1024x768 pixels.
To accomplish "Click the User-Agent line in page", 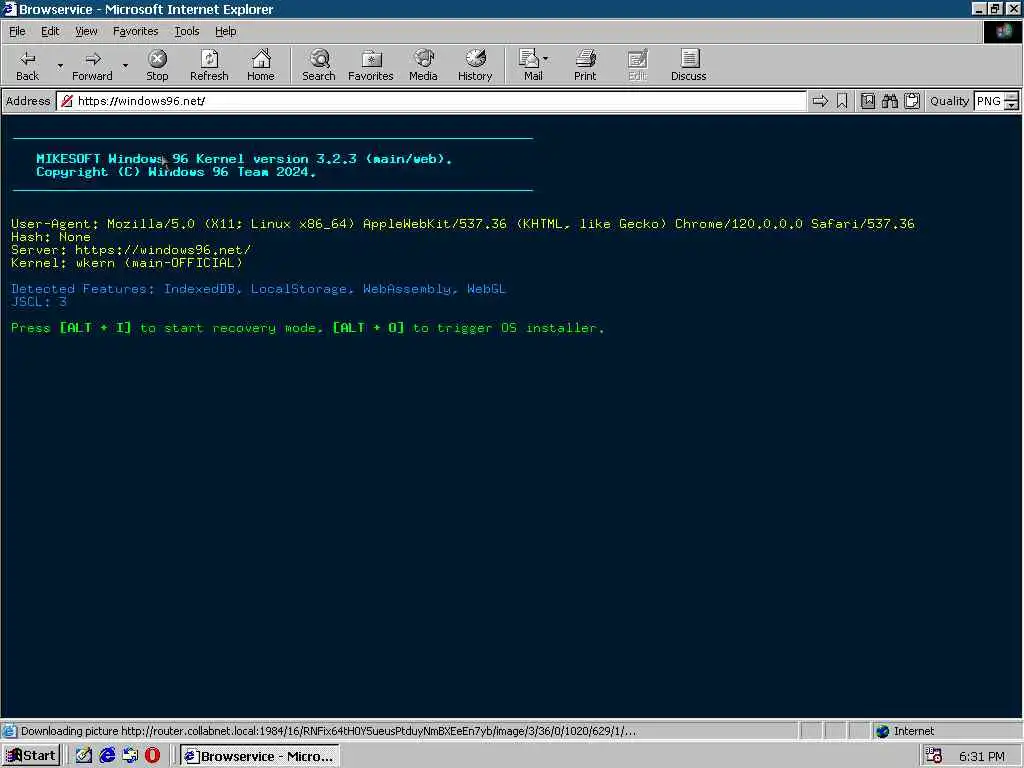I will click(x=463, y=223).
